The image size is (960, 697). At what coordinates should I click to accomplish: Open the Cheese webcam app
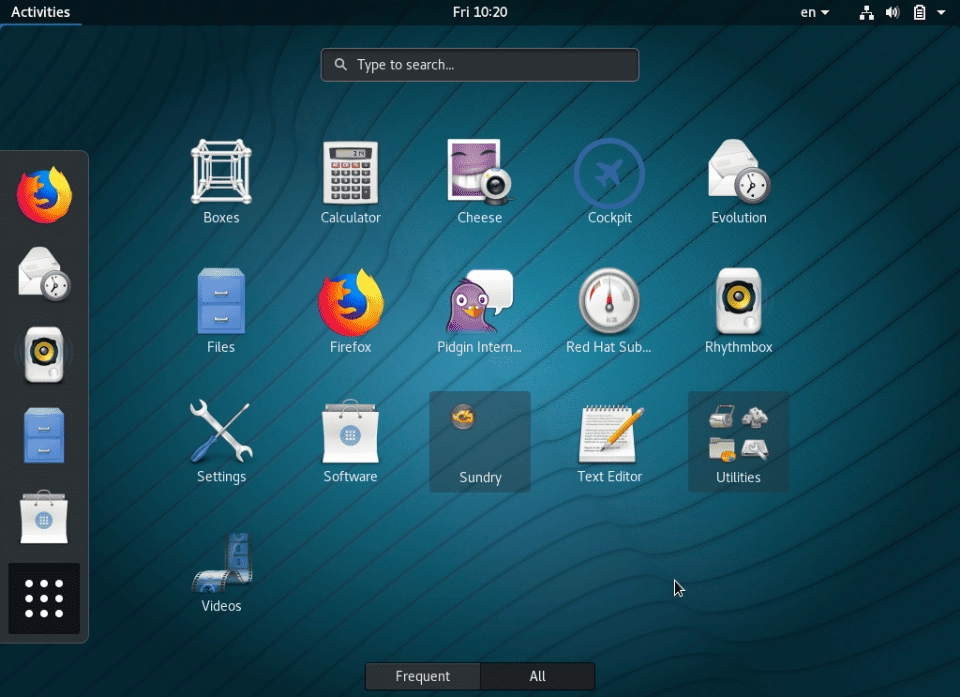(x=479, y=182)
